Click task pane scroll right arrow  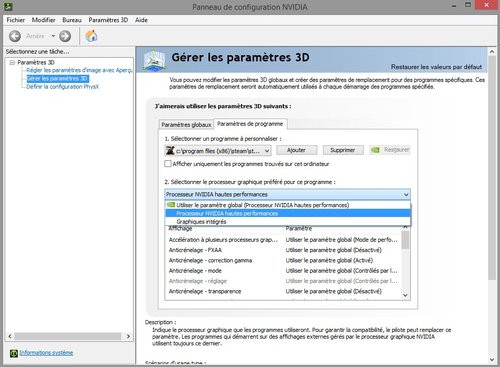pyautogui.click(x=128, y=336)
